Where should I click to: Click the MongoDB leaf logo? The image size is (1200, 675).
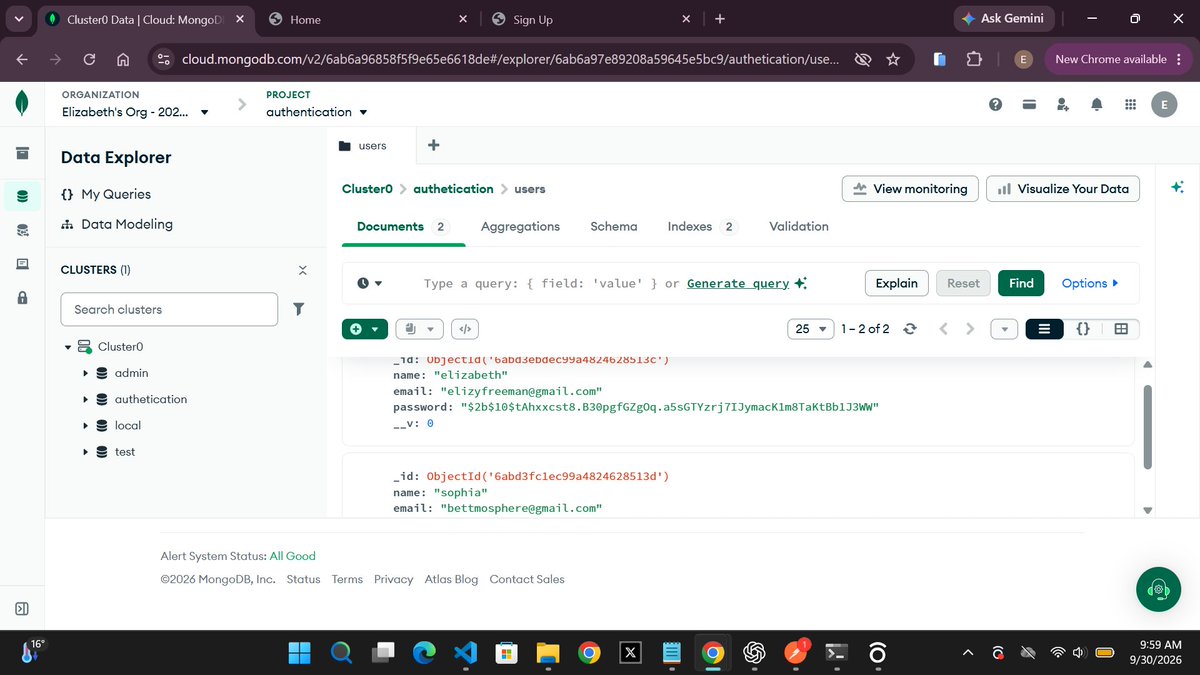(22, 103)
